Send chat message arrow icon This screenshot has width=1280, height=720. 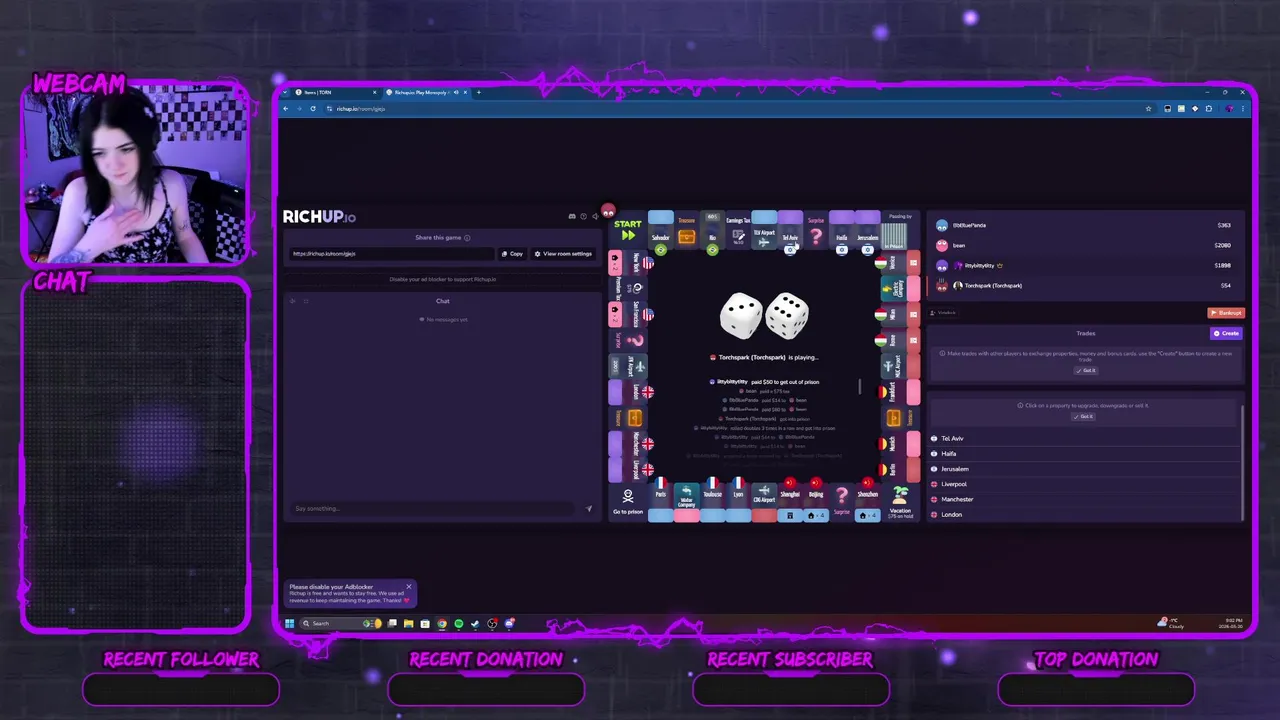[588, 508]
